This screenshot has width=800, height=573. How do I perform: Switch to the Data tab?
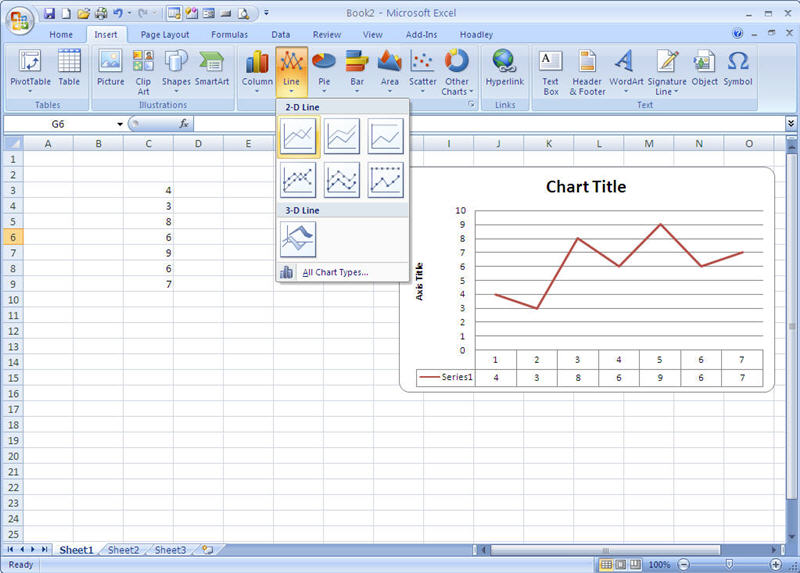coord(281,34)
